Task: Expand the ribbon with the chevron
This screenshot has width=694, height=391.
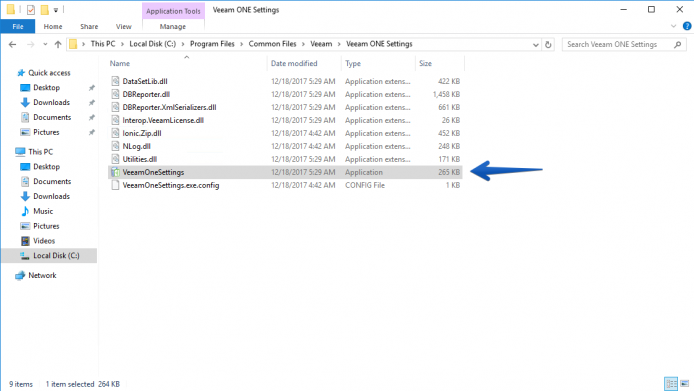Action: pos(674,26)
